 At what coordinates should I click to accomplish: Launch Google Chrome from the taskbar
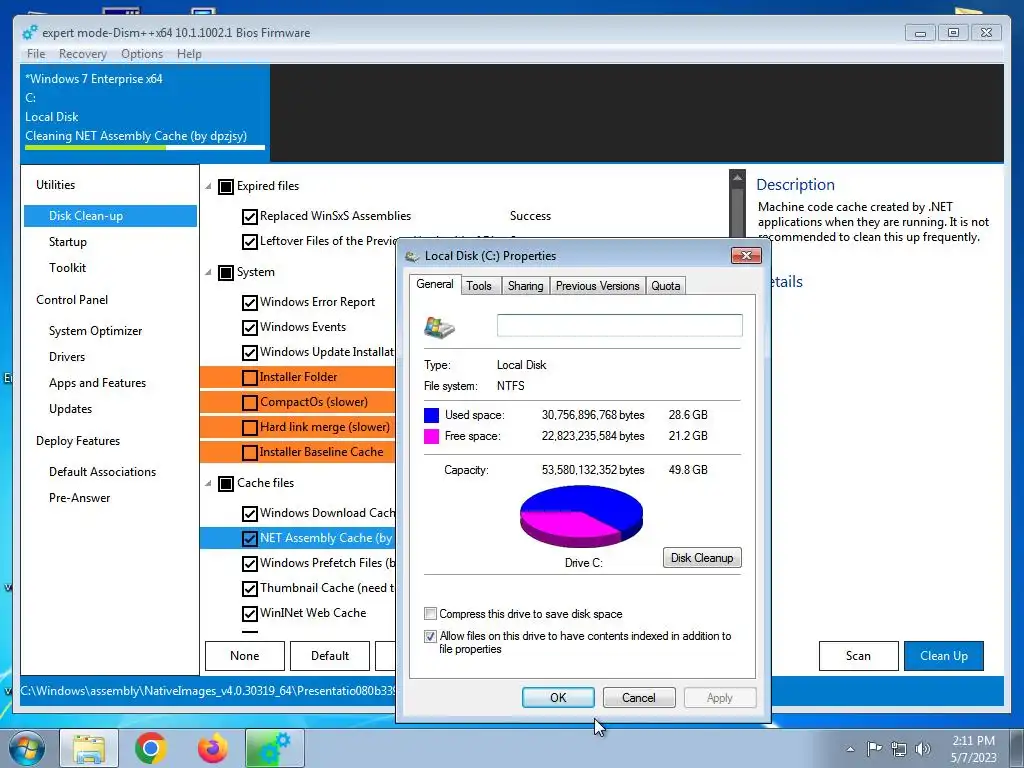pos(151,748)
